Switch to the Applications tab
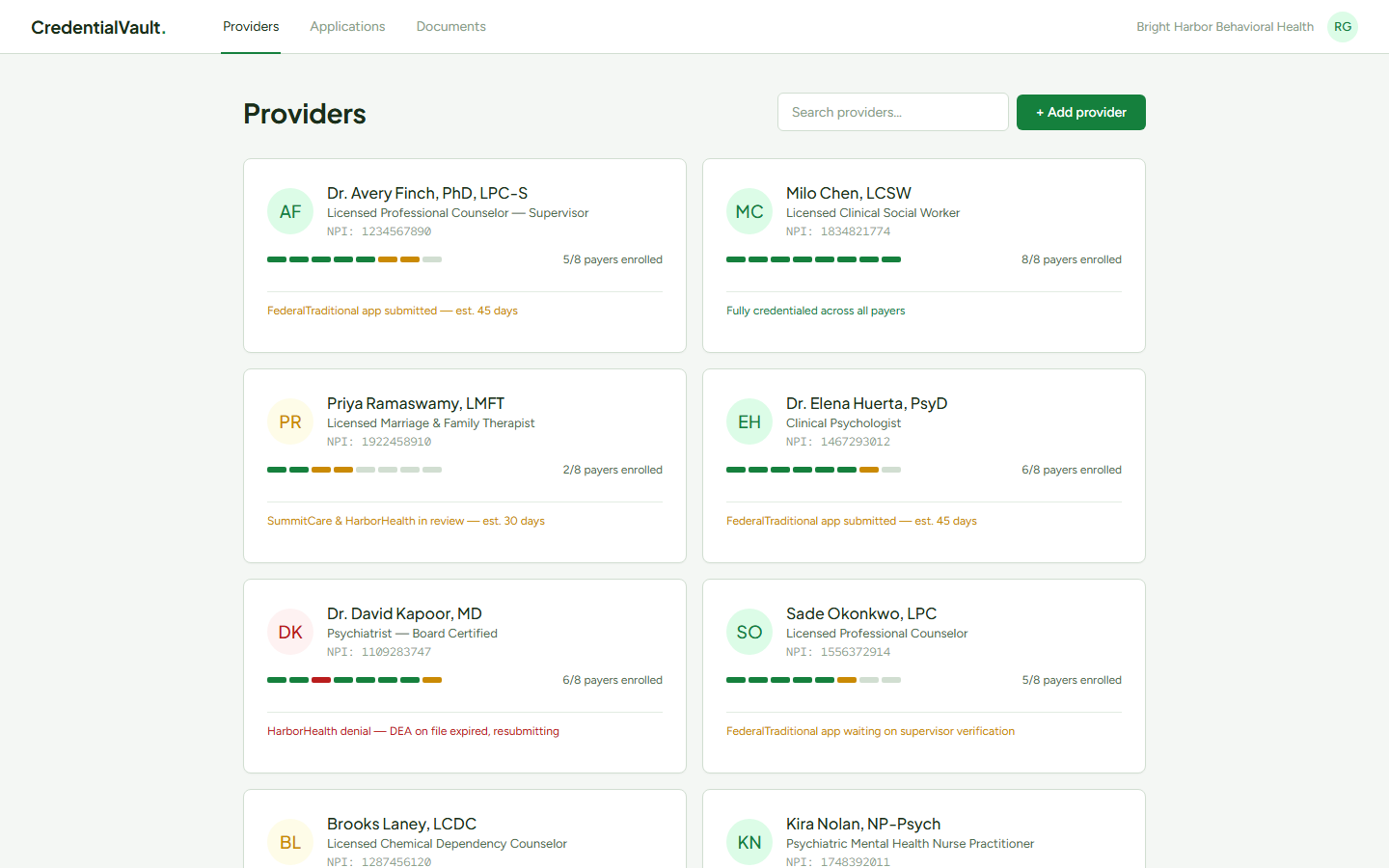Viewport: 1389px width, 868px height. 347,26
